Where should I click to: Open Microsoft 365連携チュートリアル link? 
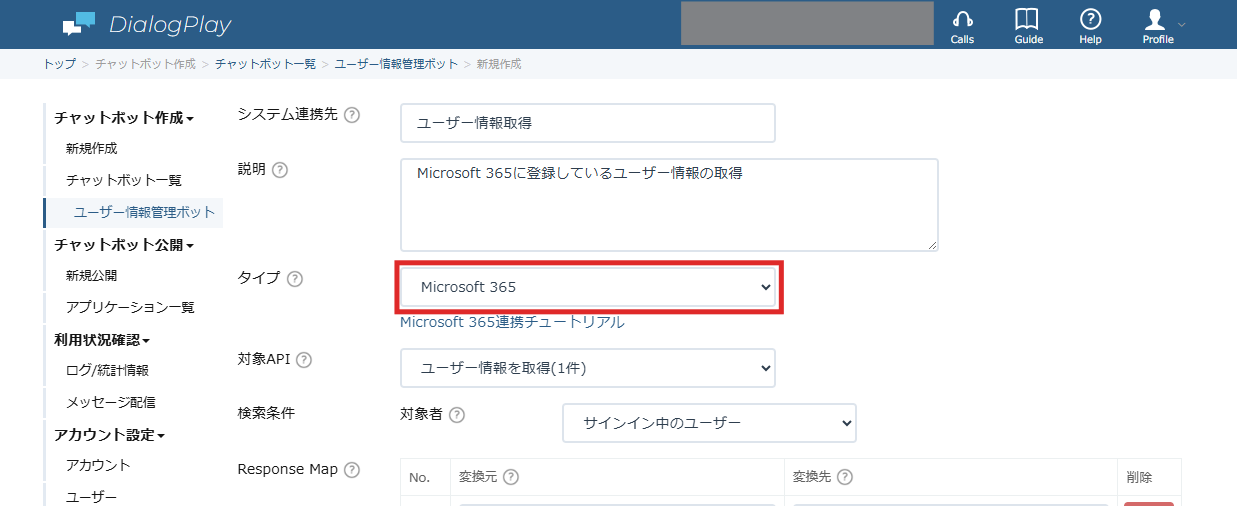pos(512,322)
